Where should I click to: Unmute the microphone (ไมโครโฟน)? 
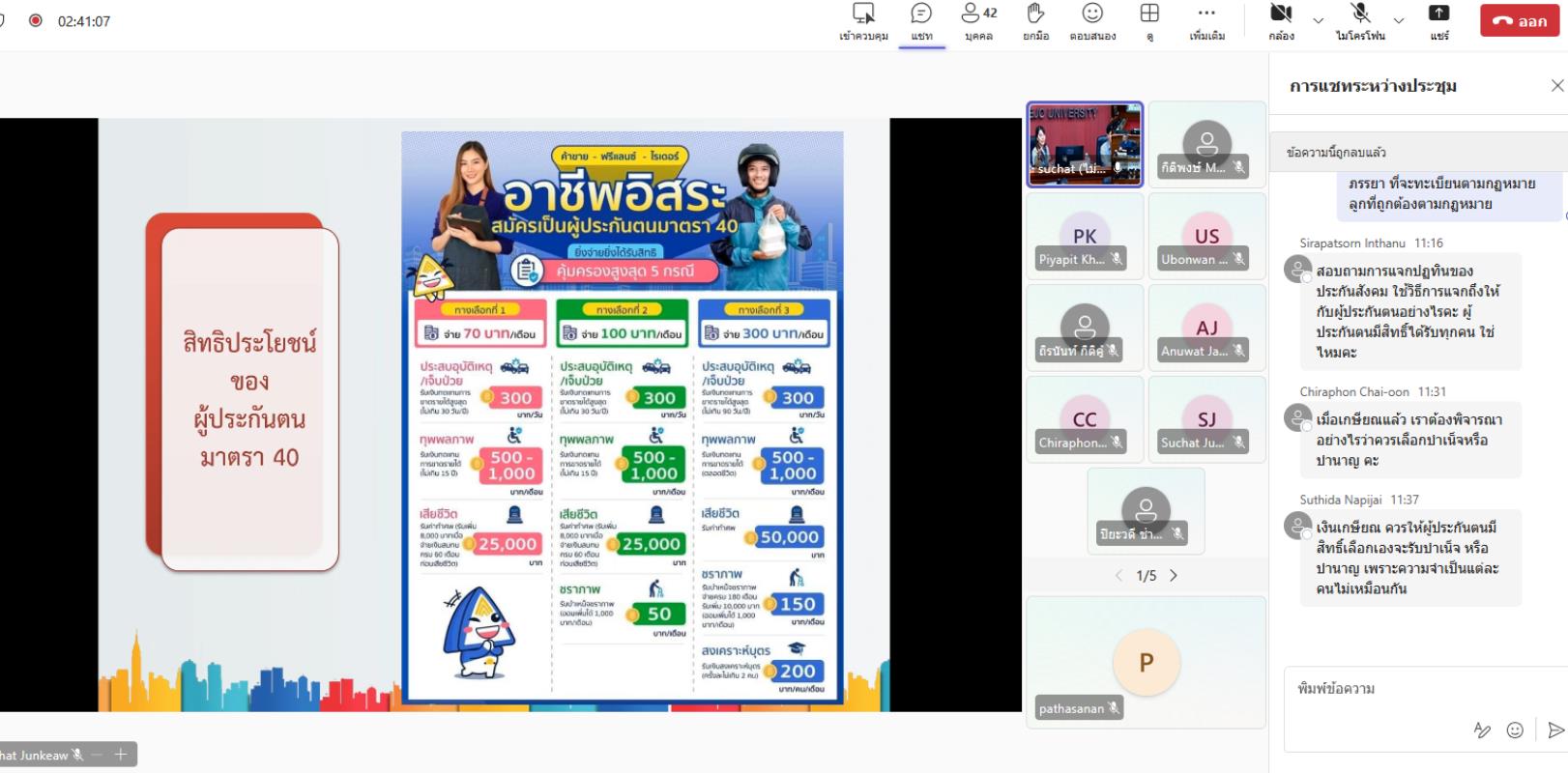(x=1360, y=20)
